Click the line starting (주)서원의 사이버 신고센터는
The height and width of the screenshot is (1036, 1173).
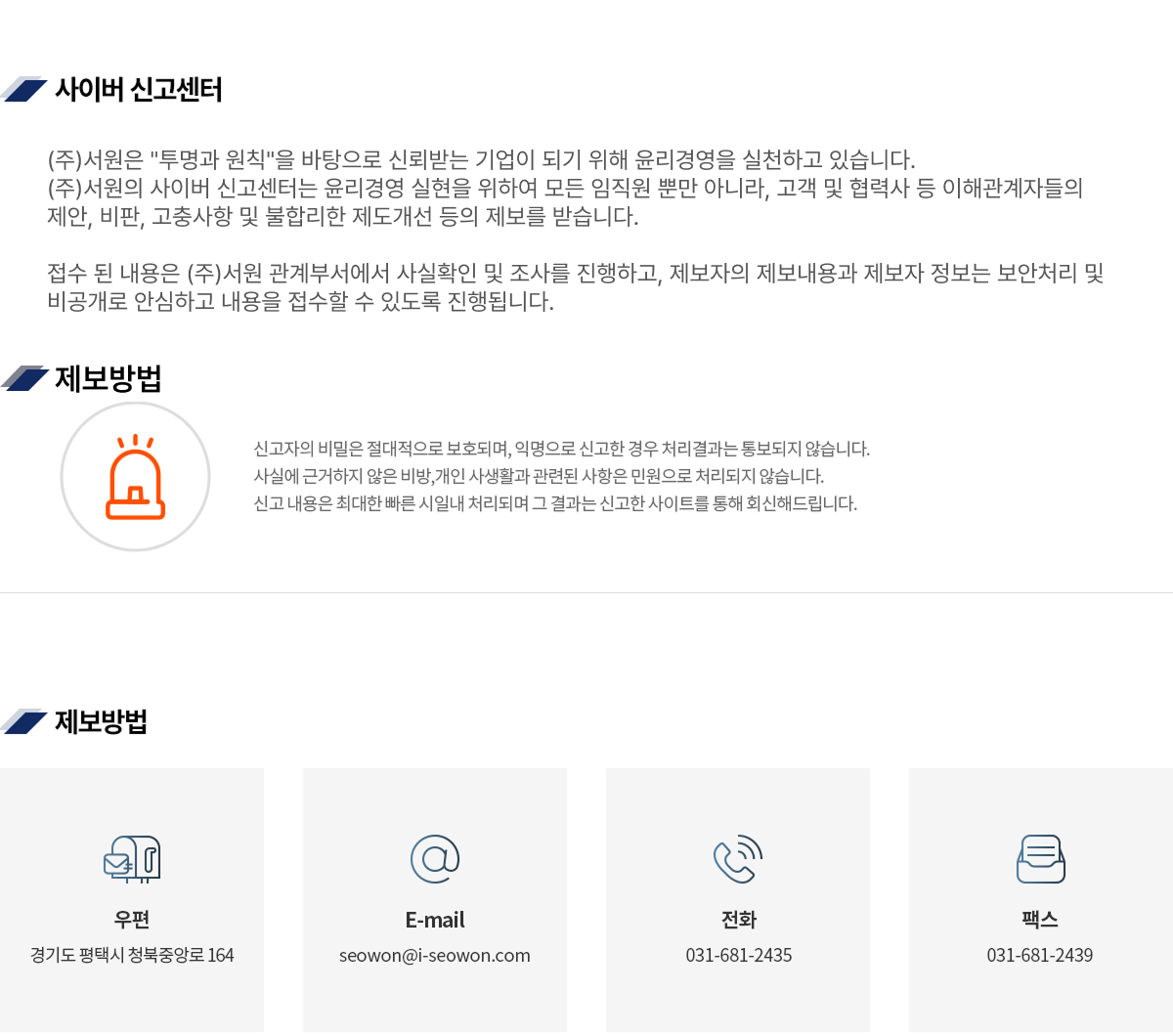click(565, 189)
